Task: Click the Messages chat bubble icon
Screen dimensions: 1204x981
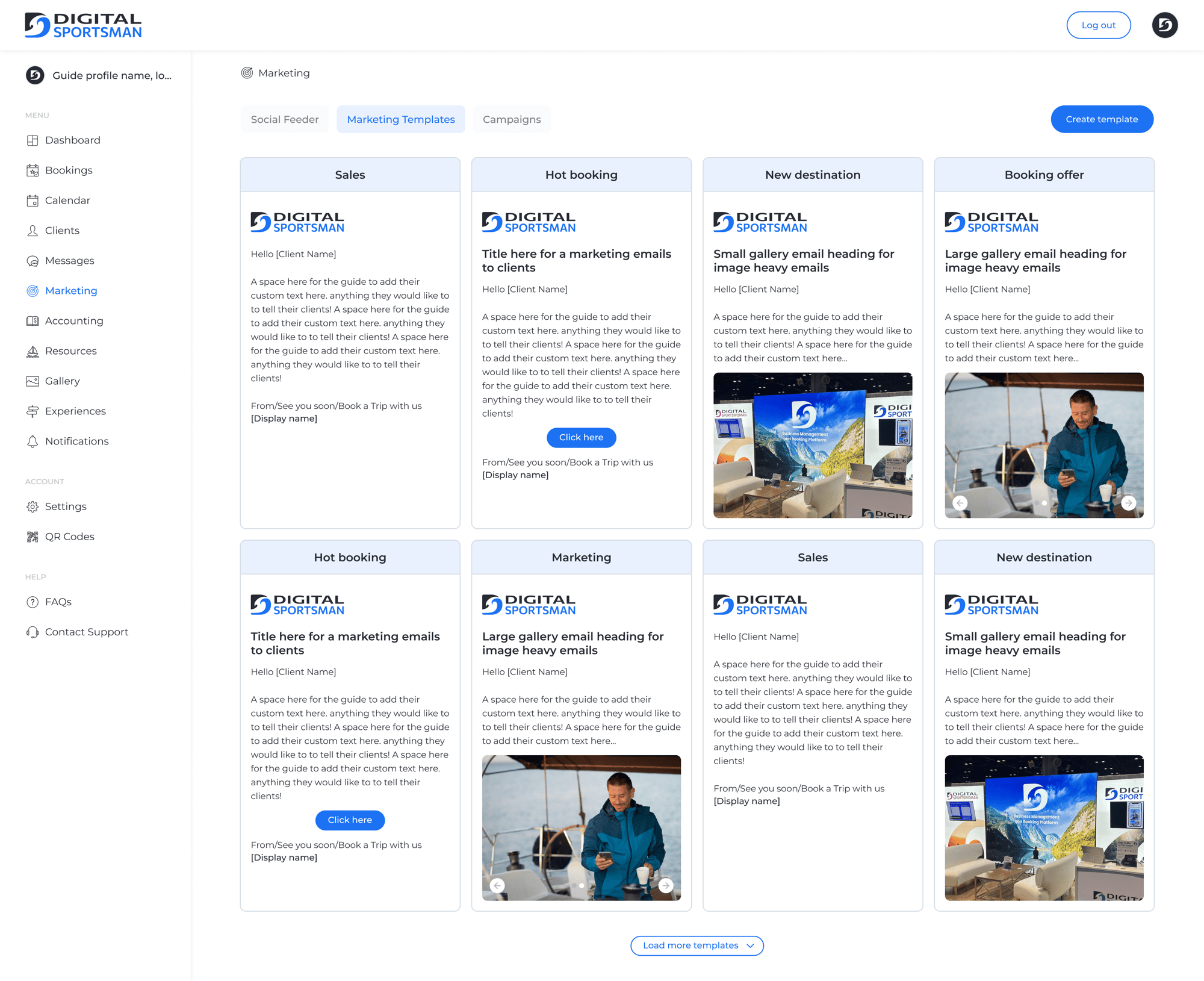Action: click(x=33, y=261)
